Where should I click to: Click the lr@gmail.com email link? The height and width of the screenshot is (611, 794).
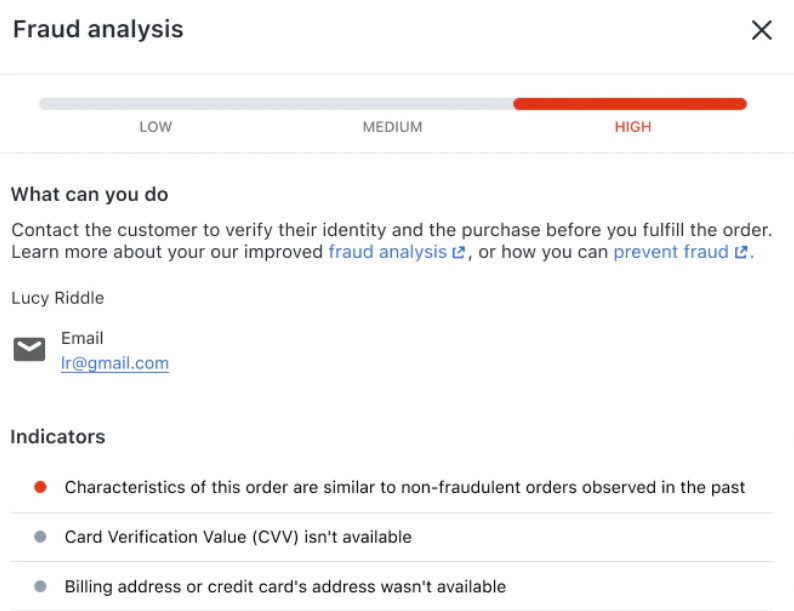pos(115,363)
